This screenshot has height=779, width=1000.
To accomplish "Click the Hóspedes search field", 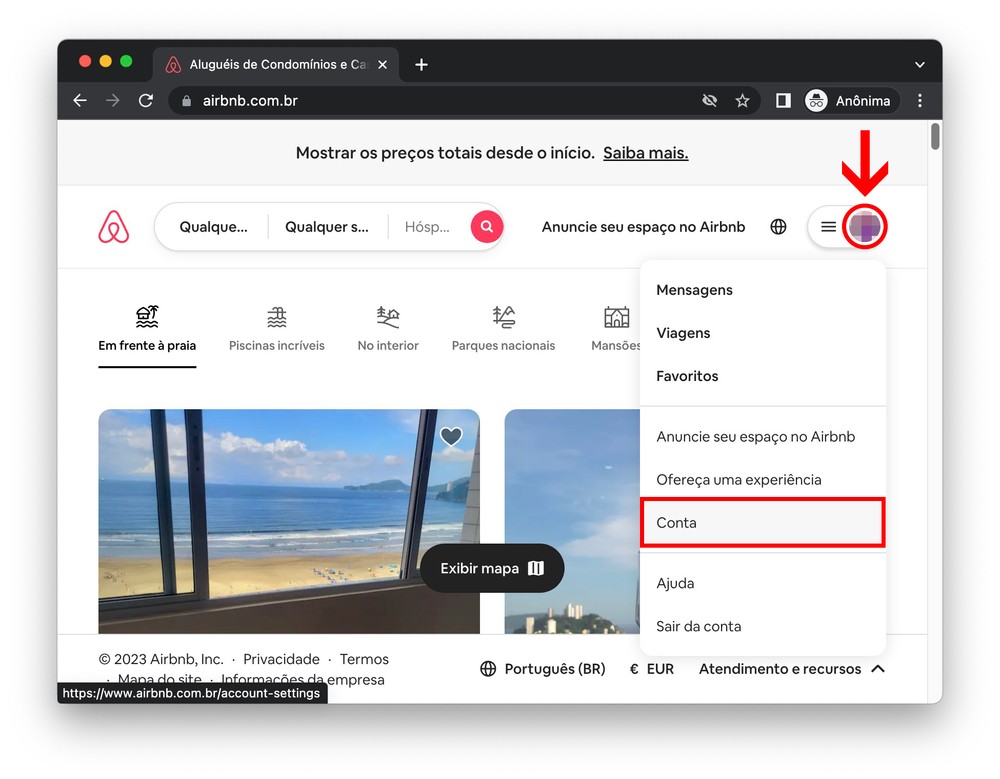I will (427, 226).
